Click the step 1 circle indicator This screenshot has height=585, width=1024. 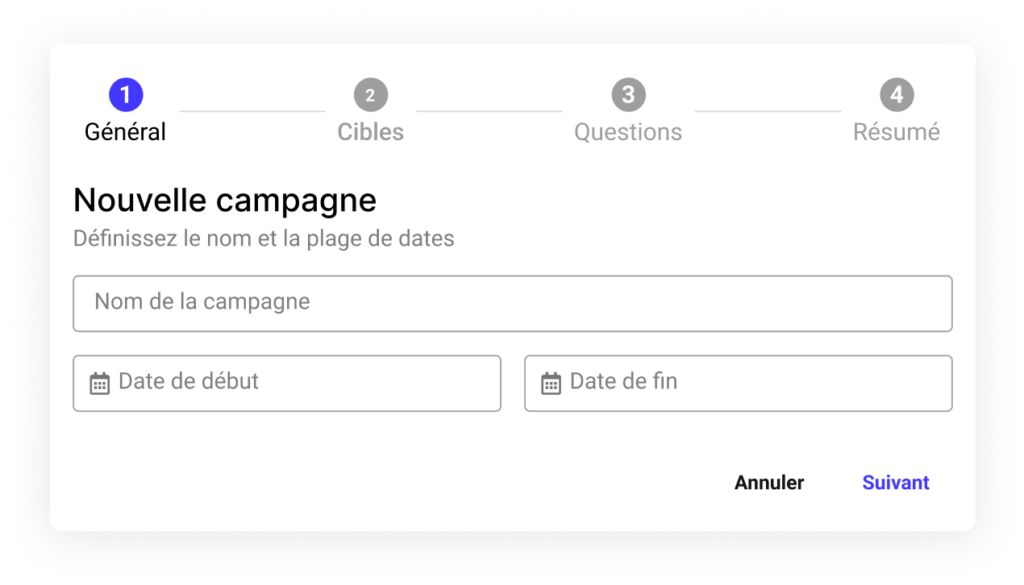(124, 93)
